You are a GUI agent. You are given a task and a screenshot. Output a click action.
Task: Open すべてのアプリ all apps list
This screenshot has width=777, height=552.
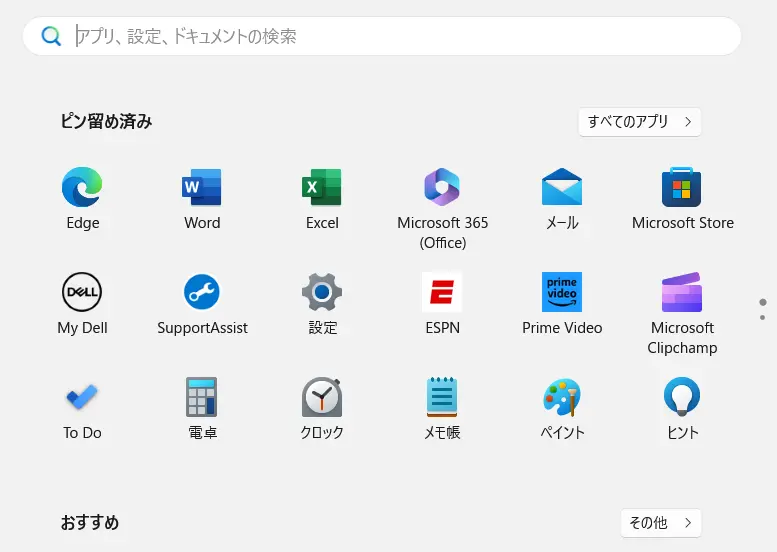[640, 122]
